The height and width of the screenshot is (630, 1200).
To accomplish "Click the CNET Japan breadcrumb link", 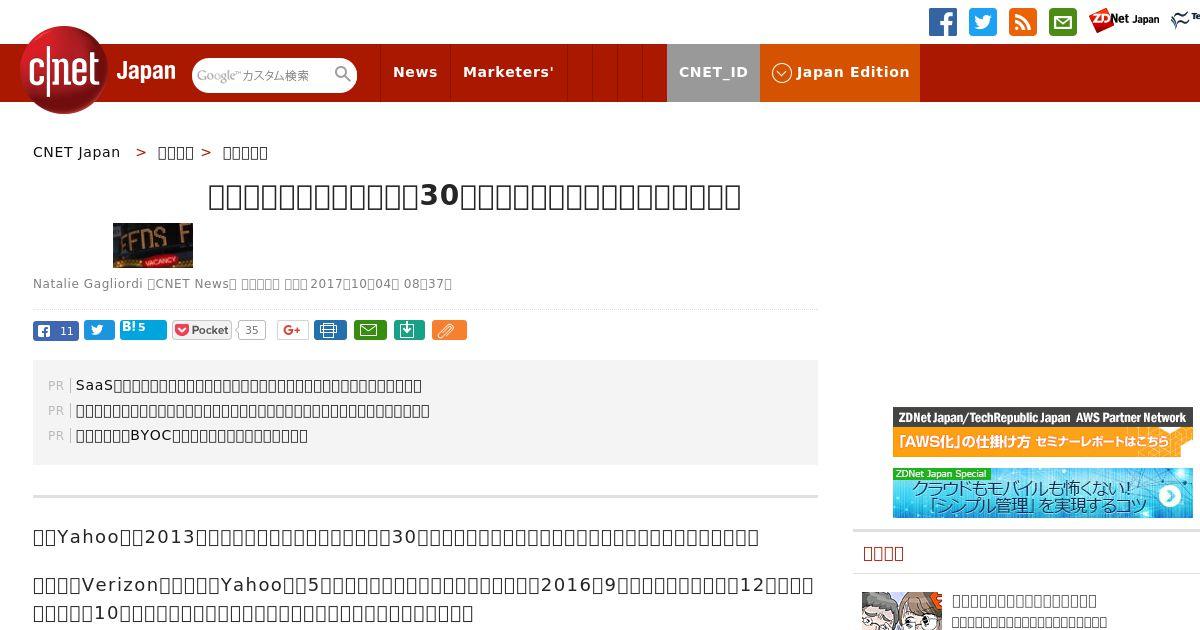I will pos(77,152).
